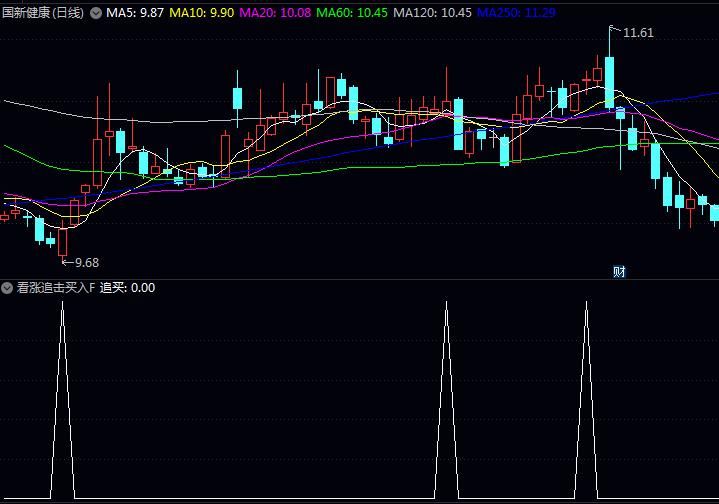Click the 看涨追击买入F indicator name

click(56, 288)
